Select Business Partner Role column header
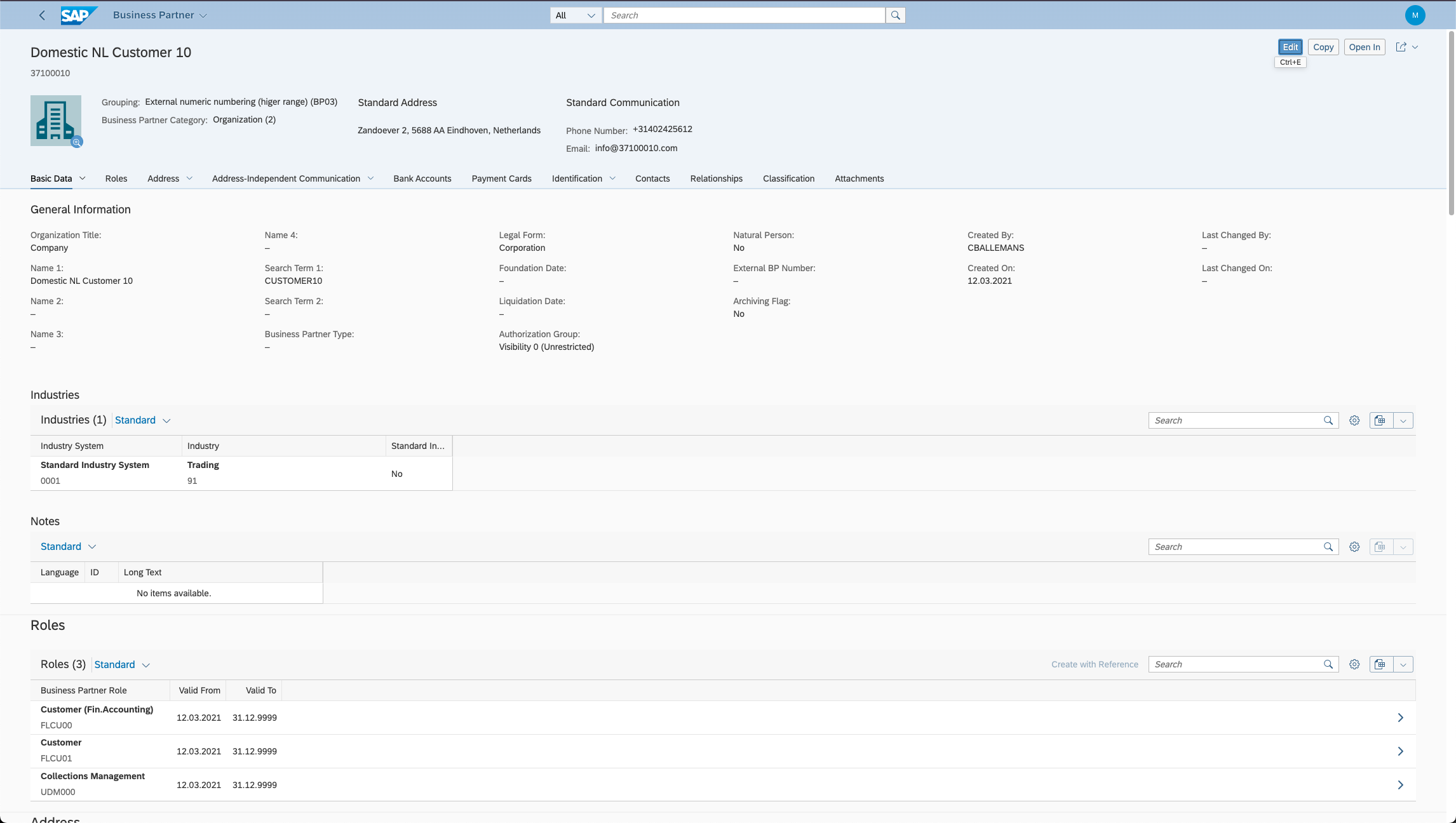The width and height of the screenshot is (1456, 823). (100, 690)
